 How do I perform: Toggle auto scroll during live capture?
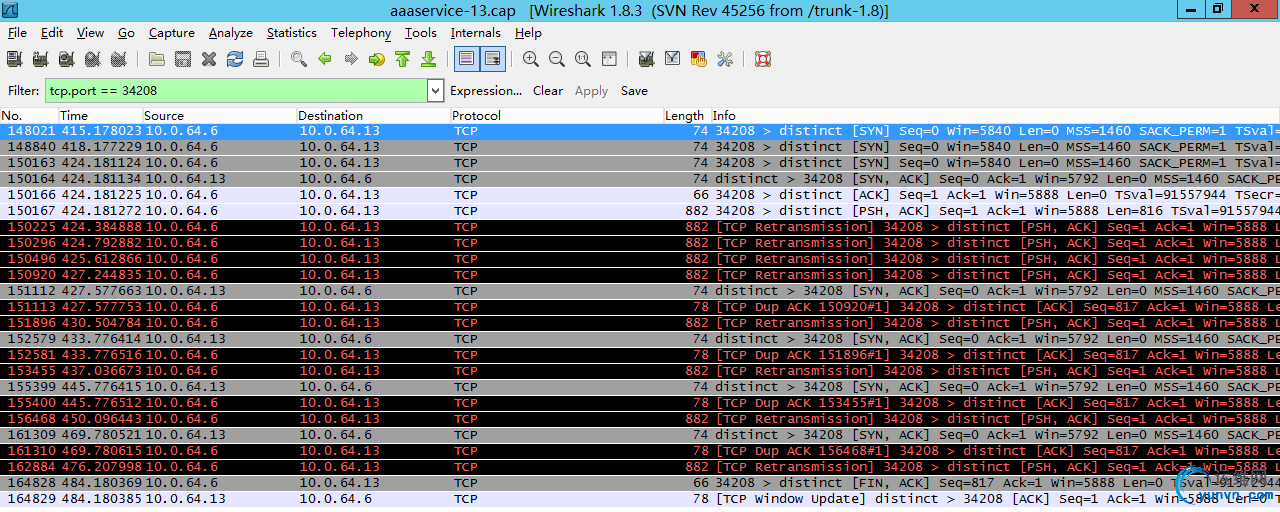[493, 59]
